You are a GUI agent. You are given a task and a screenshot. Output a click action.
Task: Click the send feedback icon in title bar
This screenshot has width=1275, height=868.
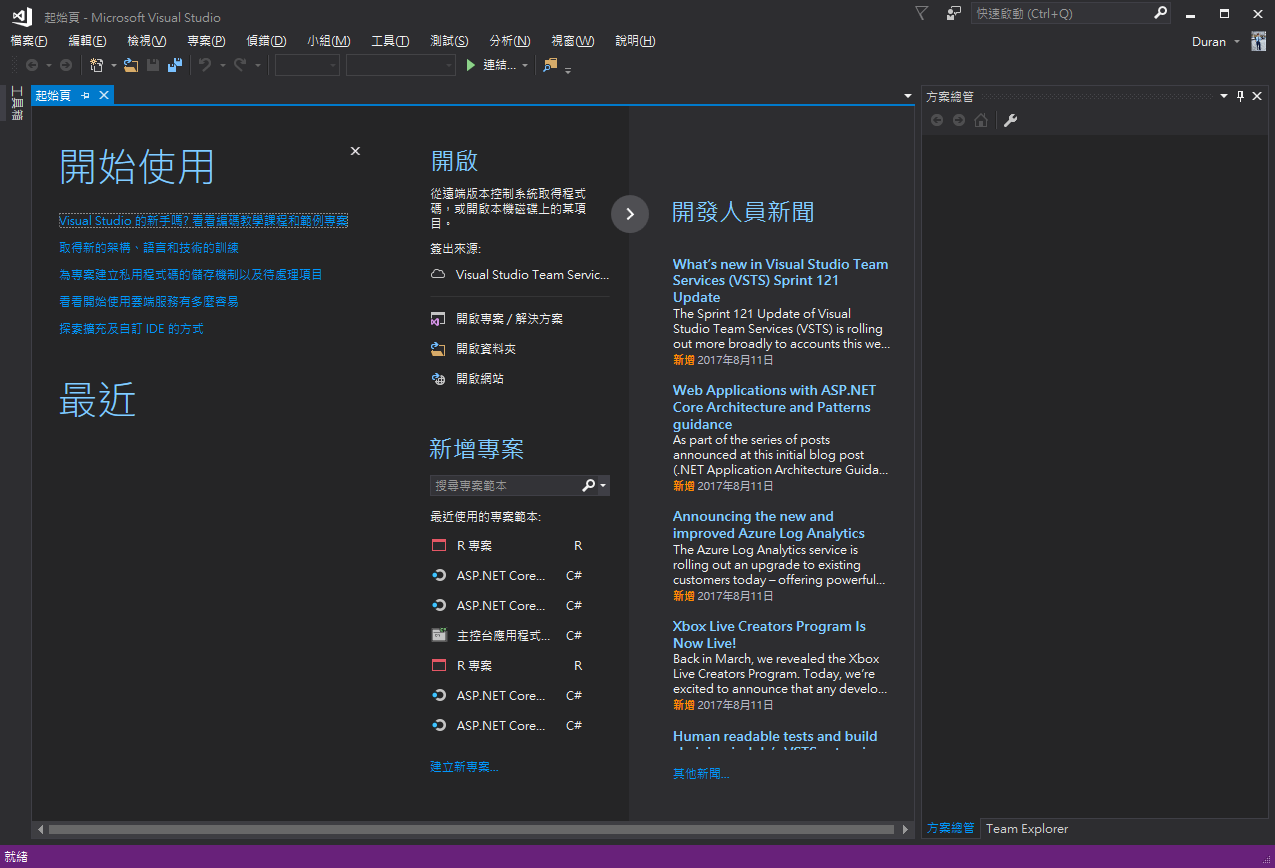[954, 13]
